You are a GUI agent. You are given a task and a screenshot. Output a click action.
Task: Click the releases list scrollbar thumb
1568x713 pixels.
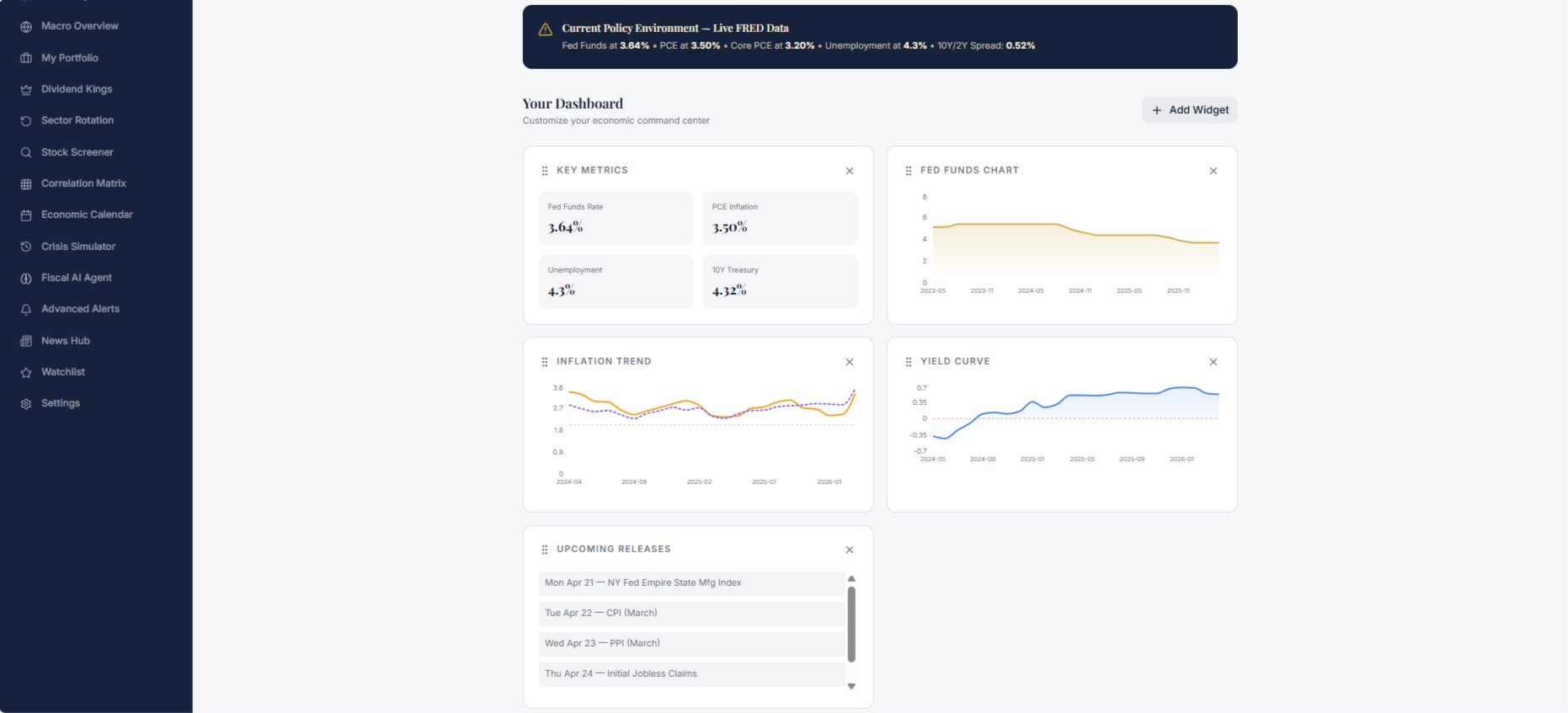(851, 625)
